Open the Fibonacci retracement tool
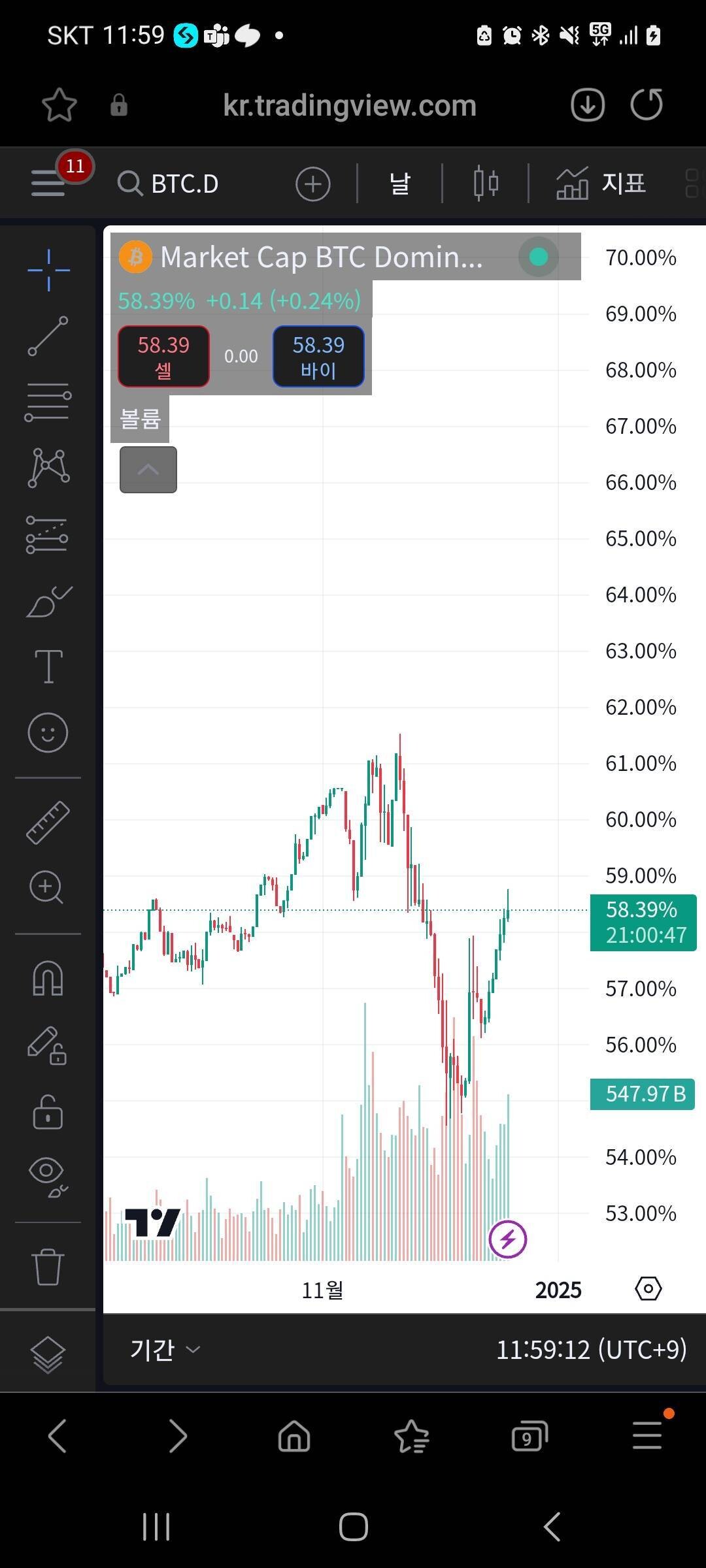Viewport: 706px width, 1568px height. [48, 401]
